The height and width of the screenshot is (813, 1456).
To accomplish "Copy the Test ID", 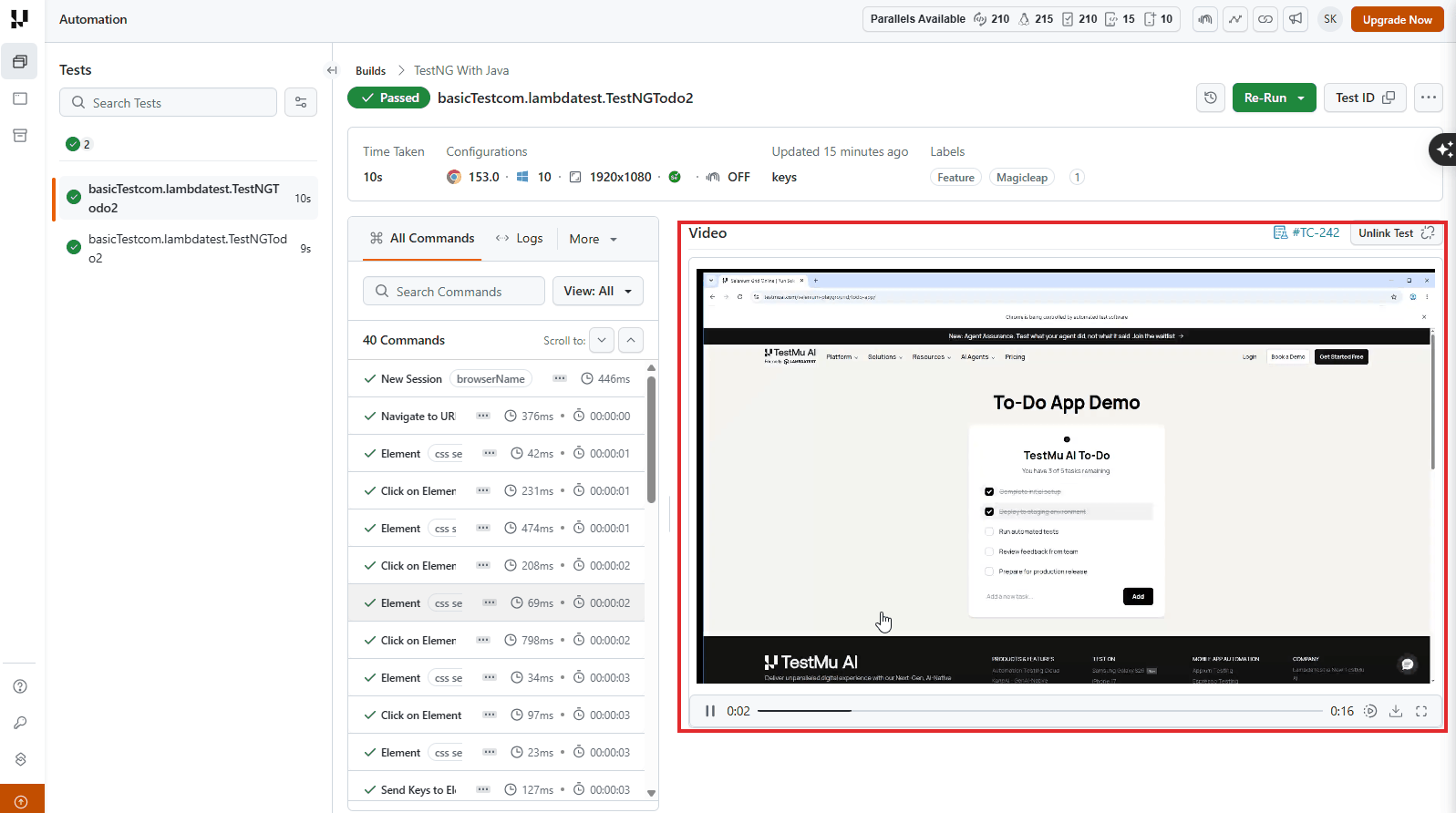I will tap(1365, 98).
